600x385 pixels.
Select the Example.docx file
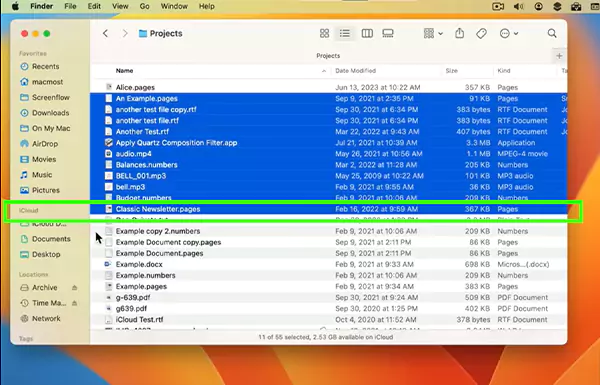point(328,264)
